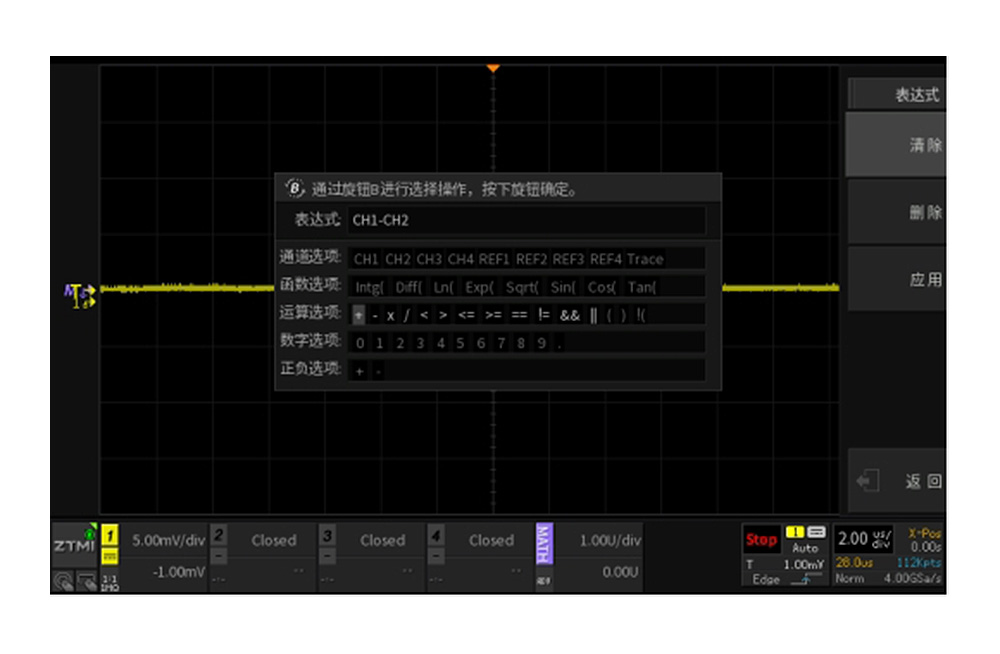The width and height of the screenshot is (1000, 654).
Task: Open the 2.00 us/div timebase setting
Action: [864, 539]
